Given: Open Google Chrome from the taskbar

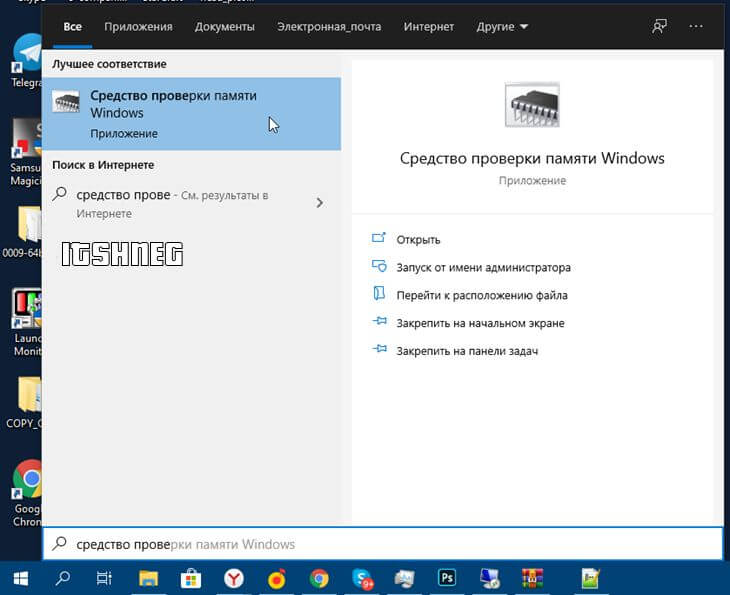Looking at the screenshot, I should coord(319,579).
